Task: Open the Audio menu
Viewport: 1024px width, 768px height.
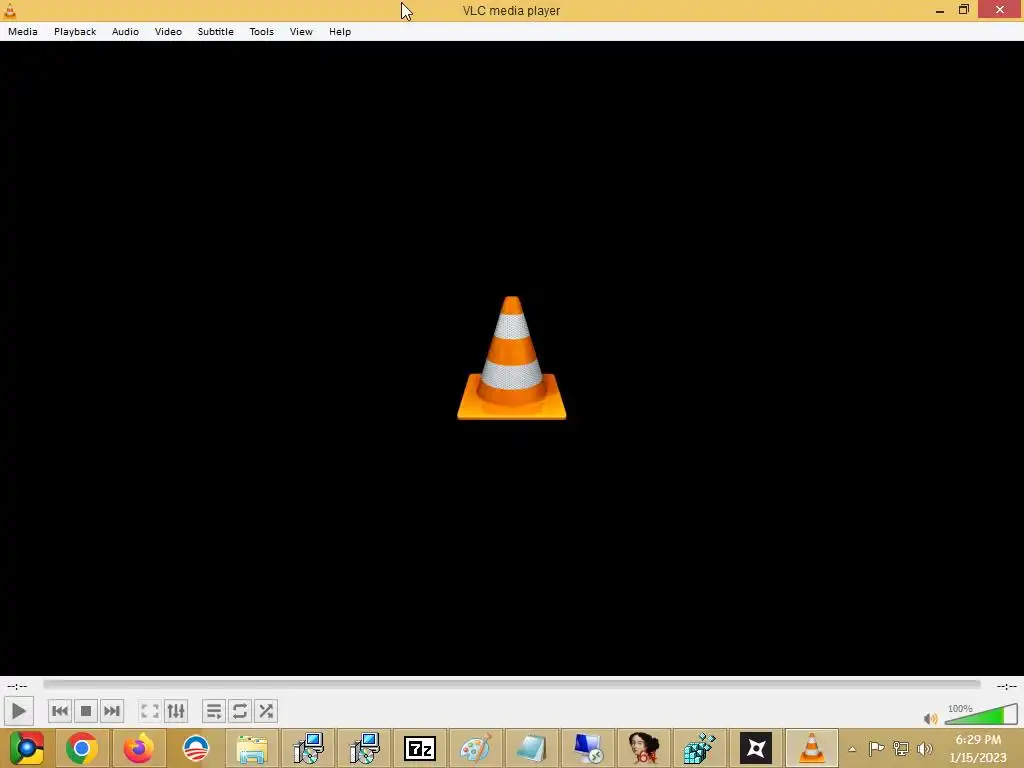Action: (x=125, y=31)
